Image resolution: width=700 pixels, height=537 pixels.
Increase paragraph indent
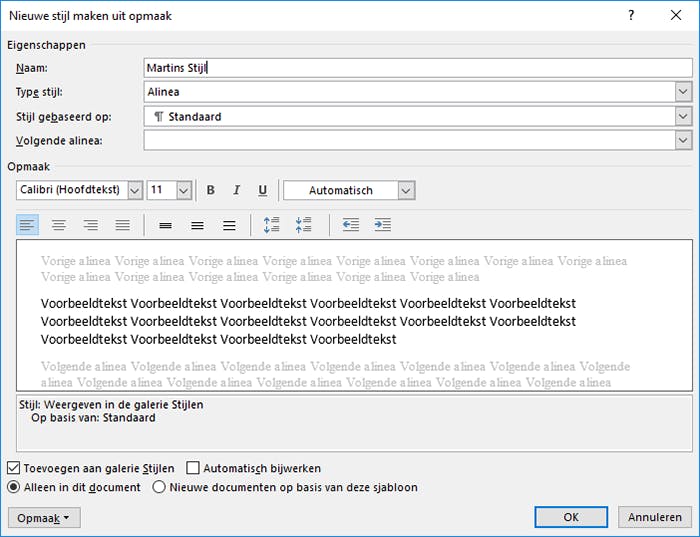click(x=382, y=225)
